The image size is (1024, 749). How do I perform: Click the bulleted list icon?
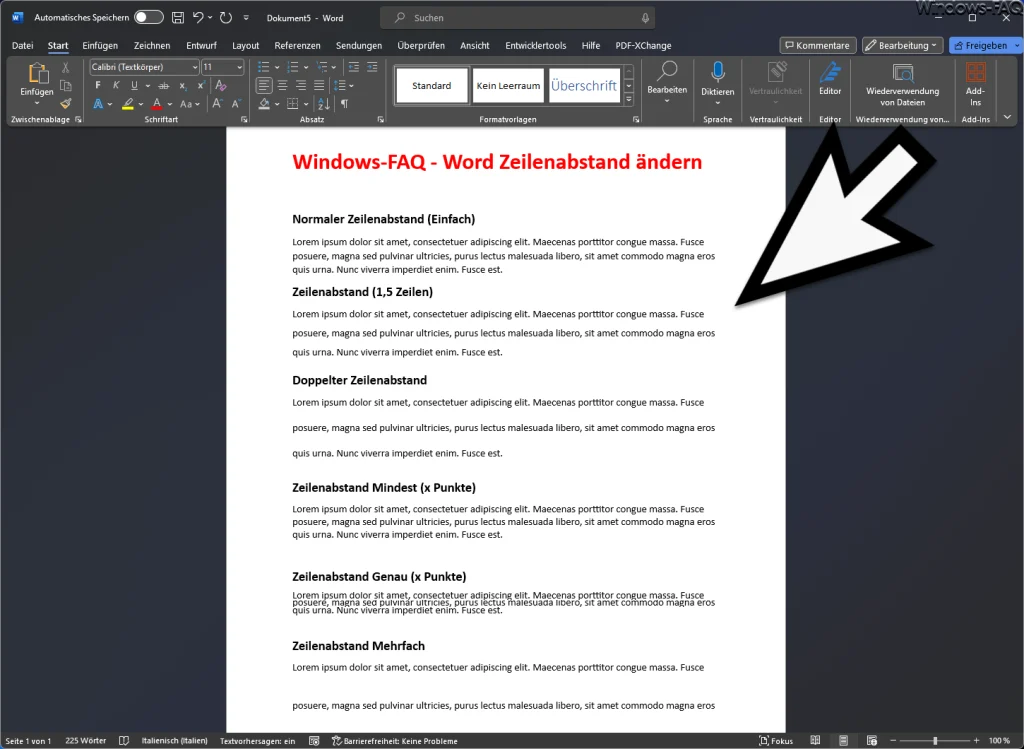[263, 67]
